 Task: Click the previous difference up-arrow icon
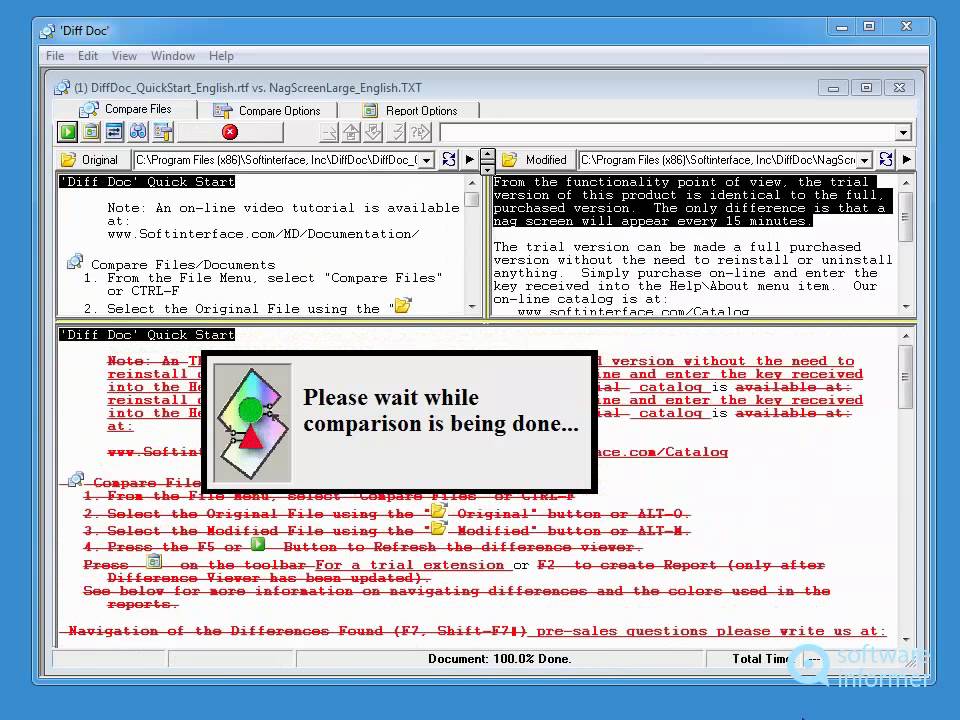click(351, 132)
